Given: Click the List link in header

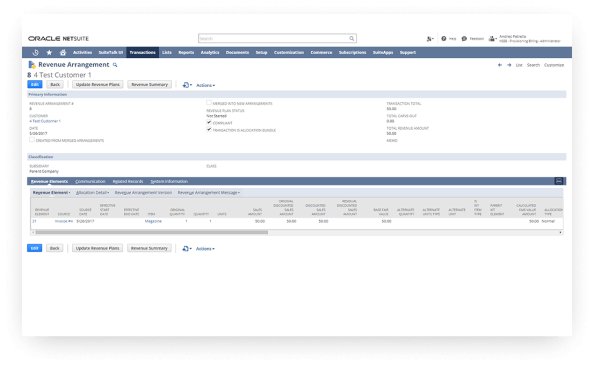Looking at the screenshot, I should coord(519,65).
